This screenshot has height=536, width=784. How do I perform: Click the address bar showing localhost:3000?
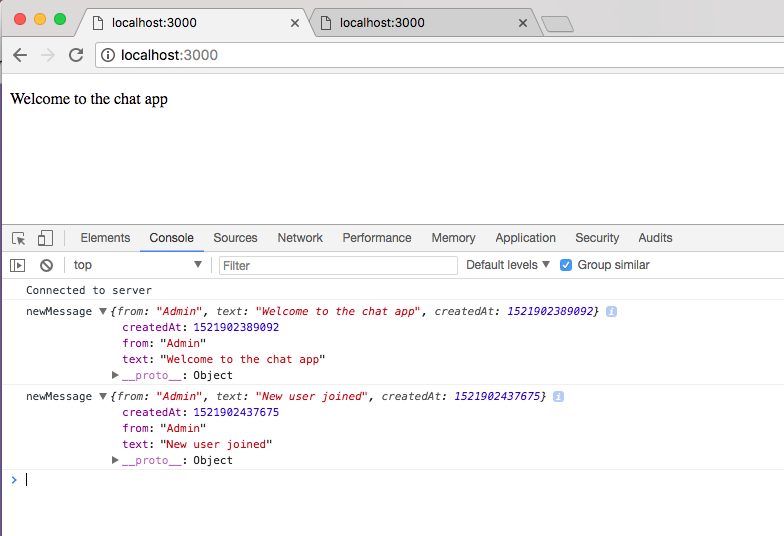400,55
